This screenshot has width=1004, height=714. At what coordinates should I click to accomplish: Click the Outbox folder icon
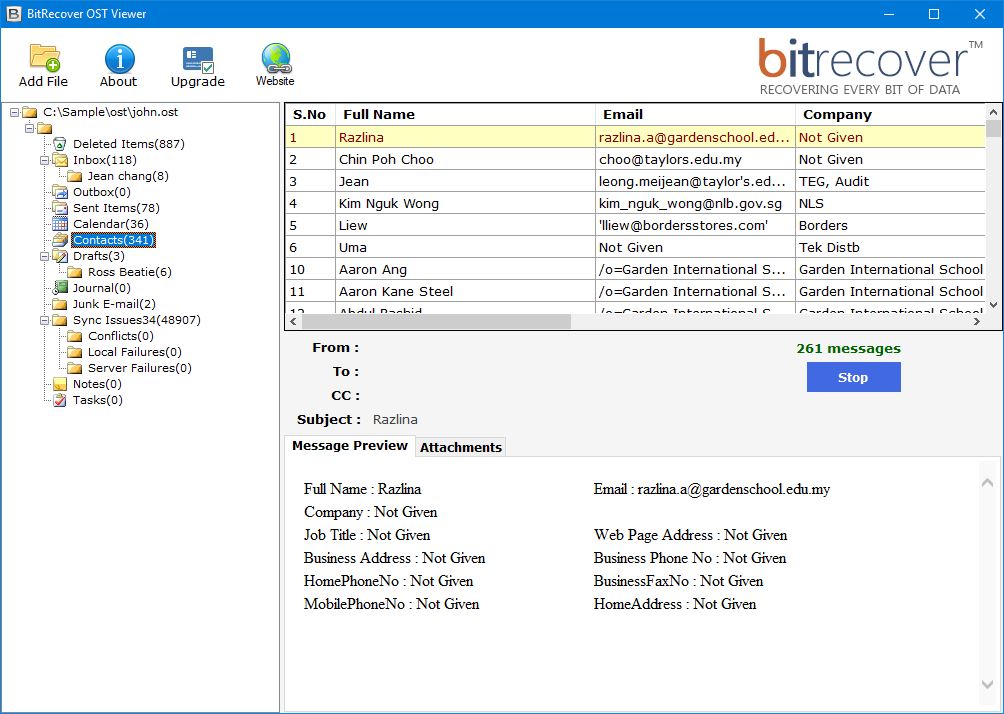click(x=60, y=191)
